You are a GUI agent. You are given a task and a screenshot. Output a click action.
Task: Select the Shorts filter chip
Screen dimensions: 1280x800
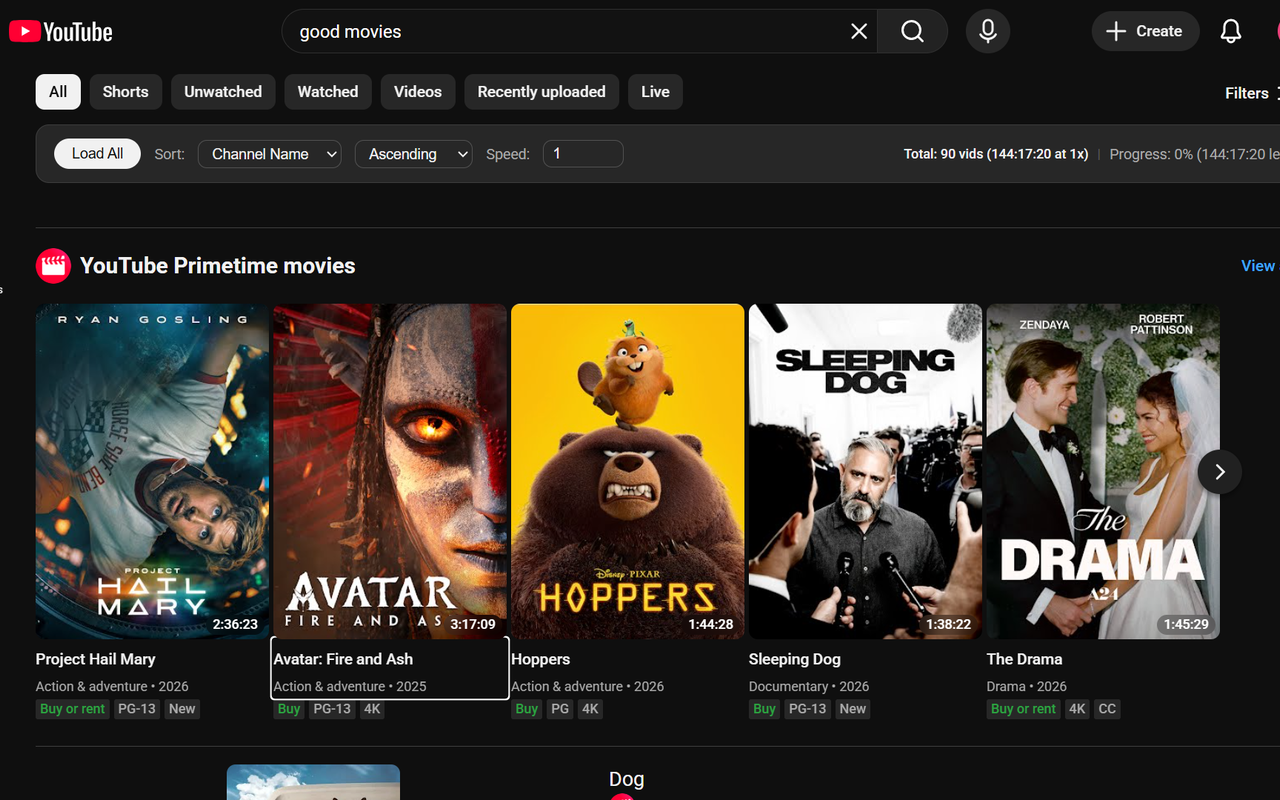[x=125, y=91]
